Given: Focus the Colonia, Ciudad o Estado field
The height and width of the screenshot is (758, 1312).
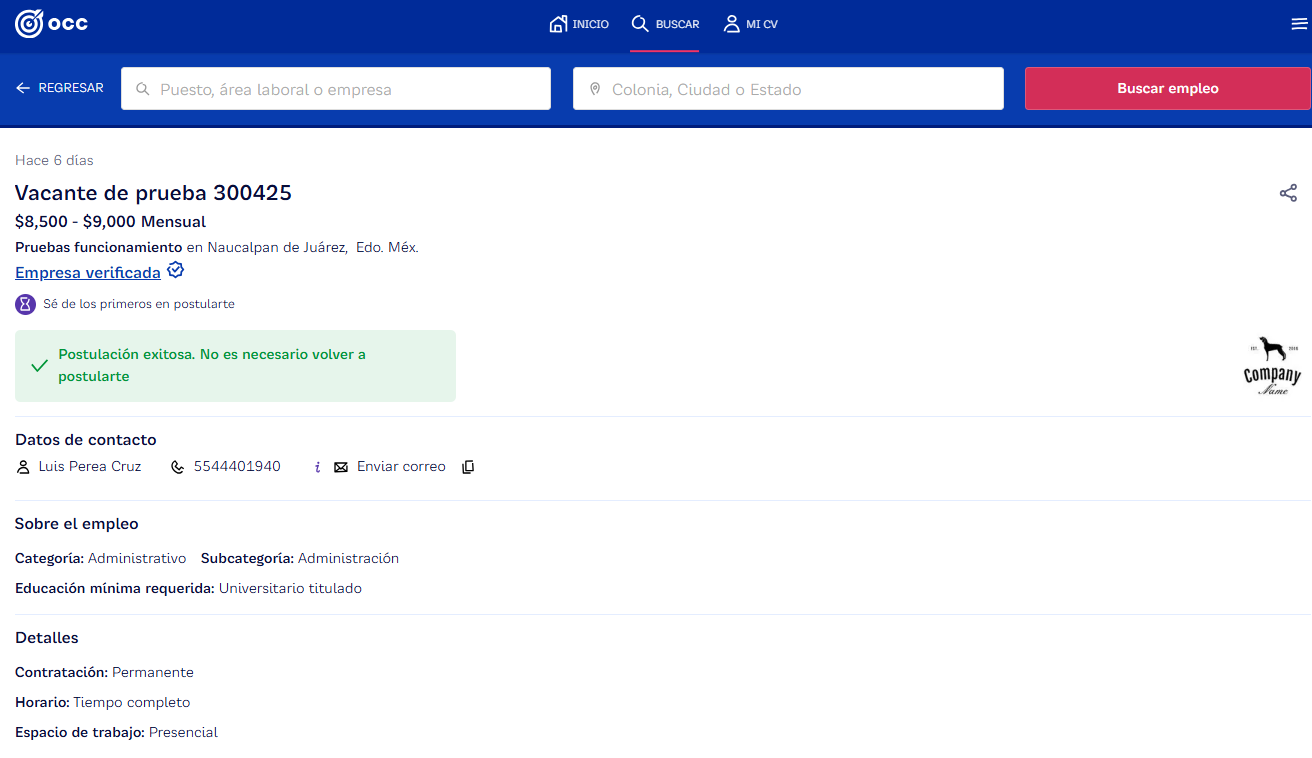Looking at the screenshot, I should [800, 89].
